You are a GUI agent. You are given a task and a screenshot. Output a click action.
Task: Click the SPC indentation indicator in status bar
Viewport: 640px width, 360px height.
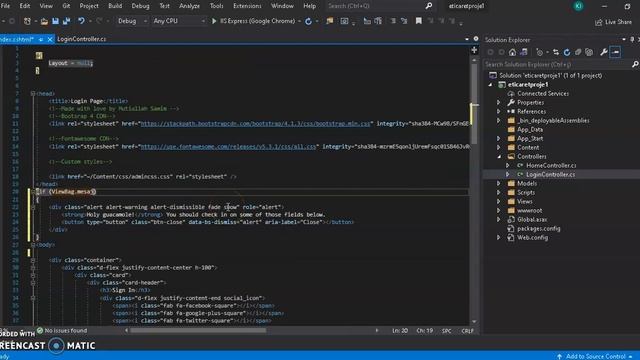coord(447,331)
